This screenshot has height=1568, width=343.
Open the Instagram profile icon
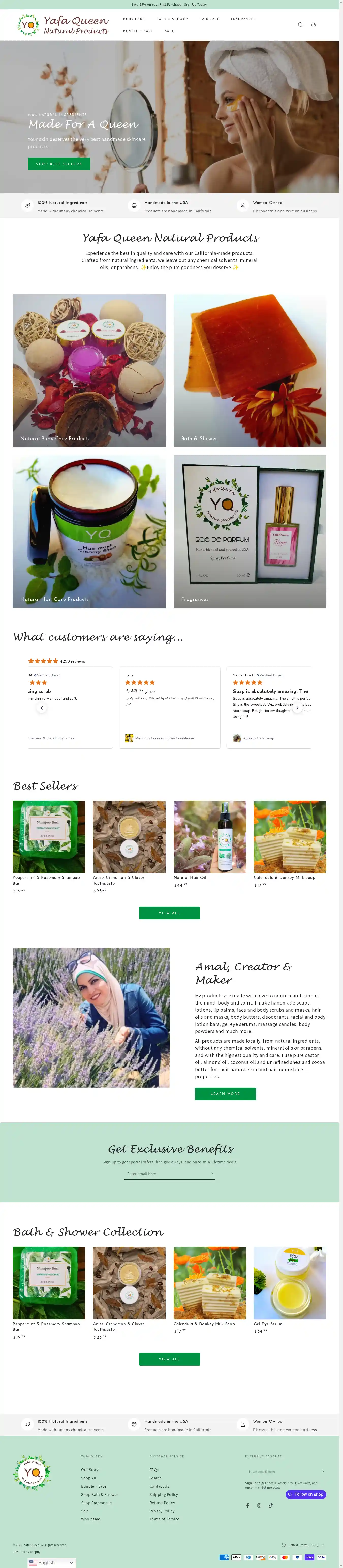(x=259, y=1505)
